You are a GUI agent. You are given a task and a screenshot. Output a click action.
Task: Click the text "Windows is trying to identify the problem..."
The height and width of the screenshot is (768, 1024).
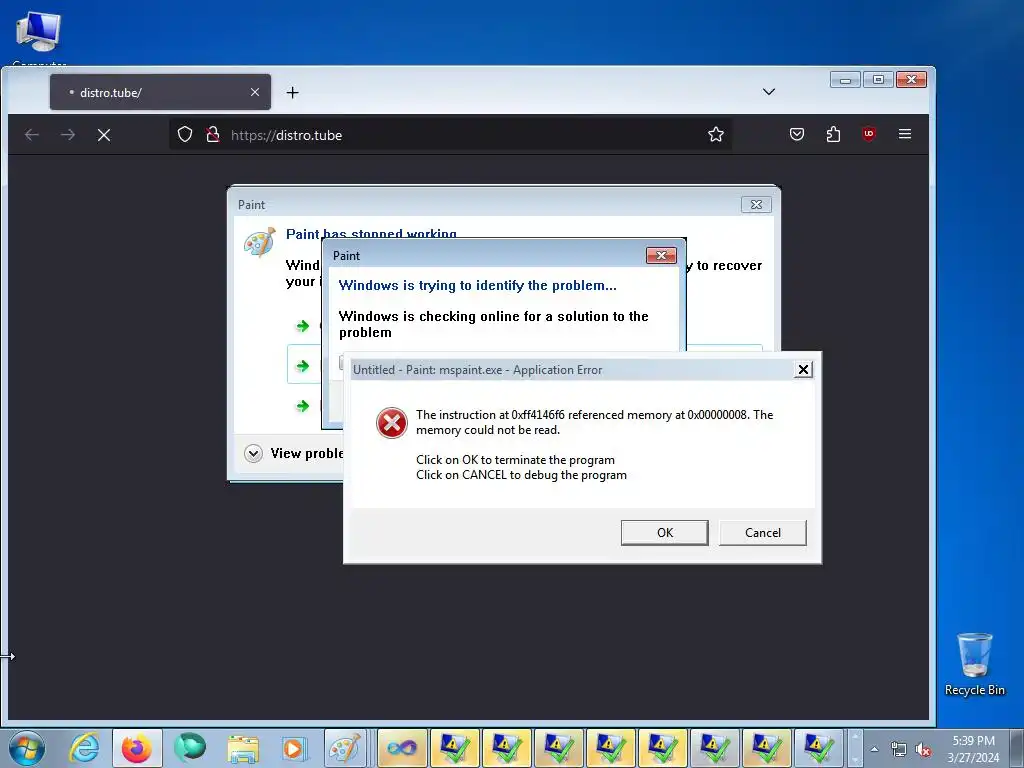point(477,285)
